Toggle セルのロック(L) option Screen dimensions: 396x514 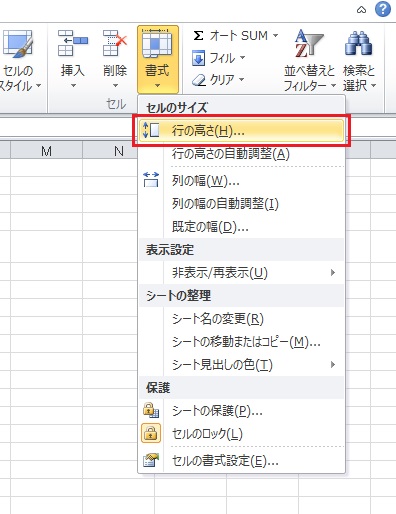241,434
